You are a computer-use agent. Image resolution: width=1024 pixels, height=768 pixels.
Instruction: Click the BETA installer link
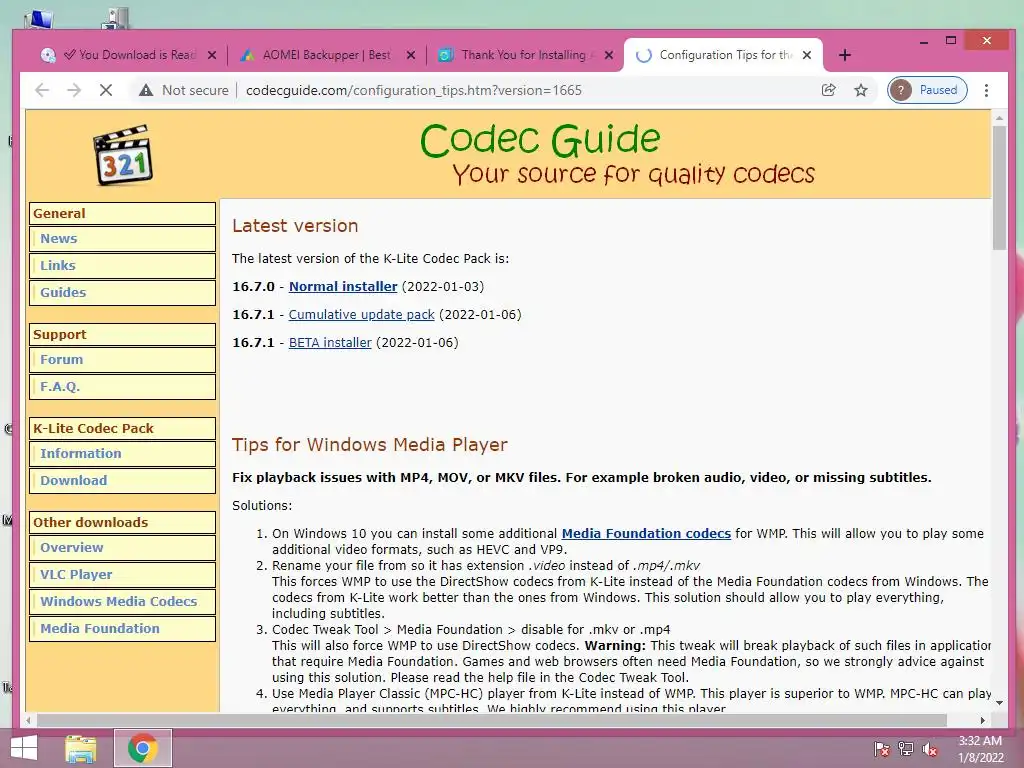(330, 343)
